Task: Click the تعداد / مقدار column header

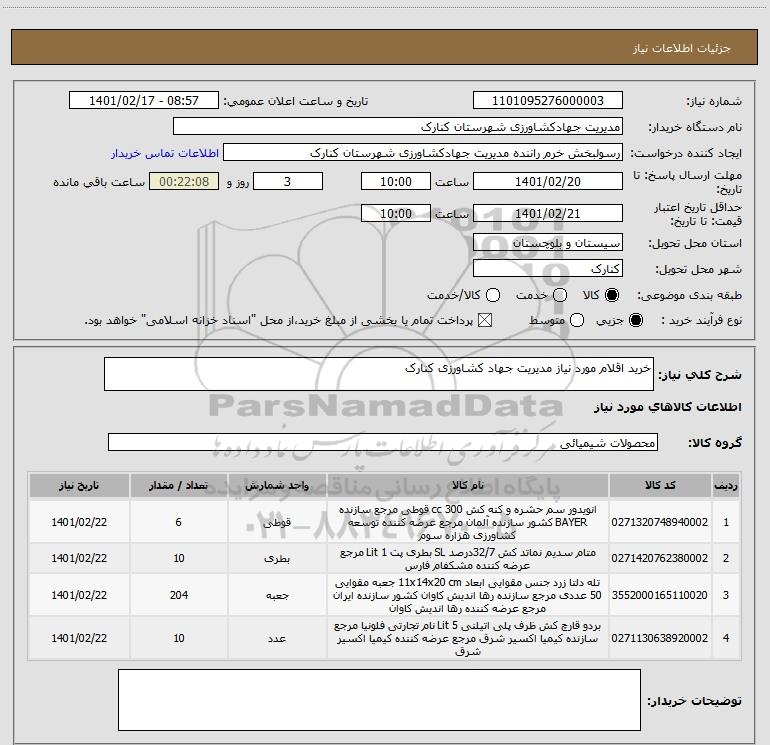Action: (x=179, y=486)
